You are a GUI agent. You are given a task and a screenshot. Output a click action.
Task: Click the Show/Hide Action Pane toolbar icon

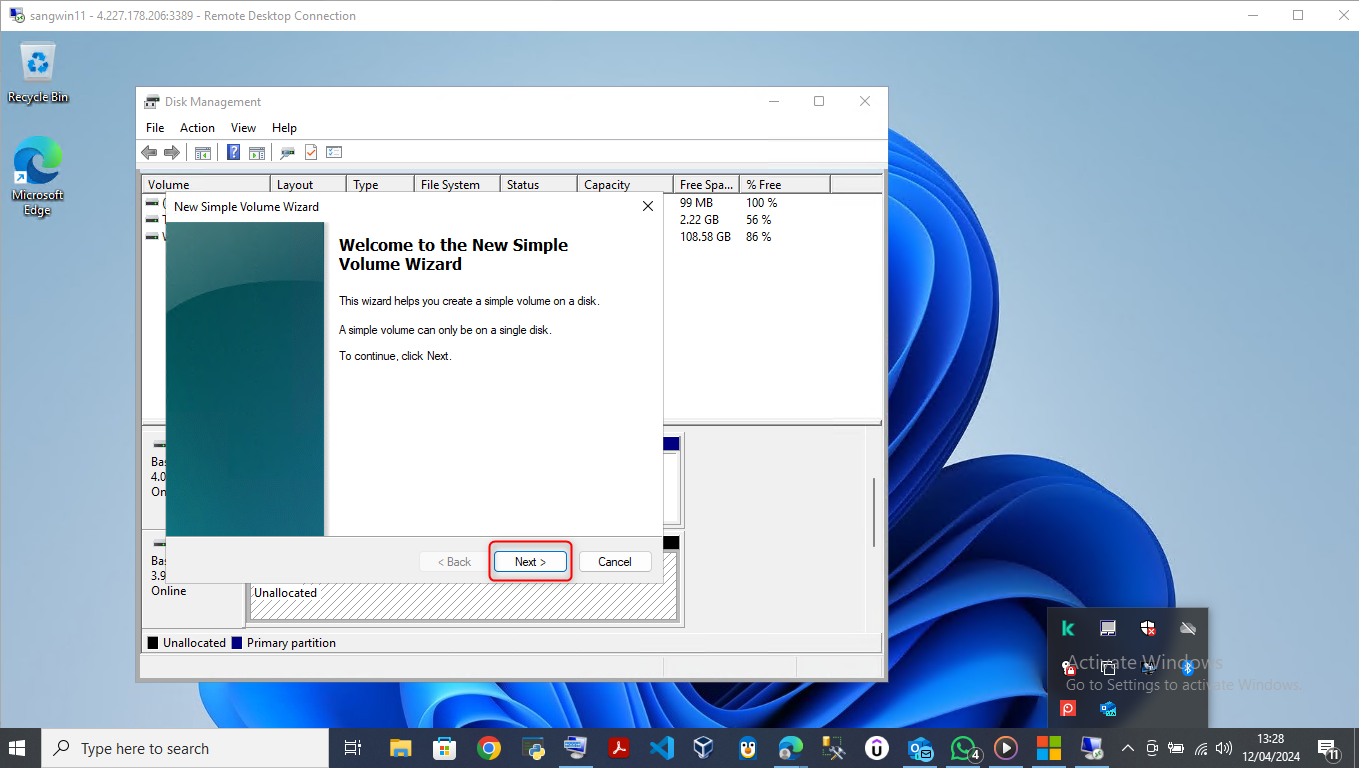257,153
